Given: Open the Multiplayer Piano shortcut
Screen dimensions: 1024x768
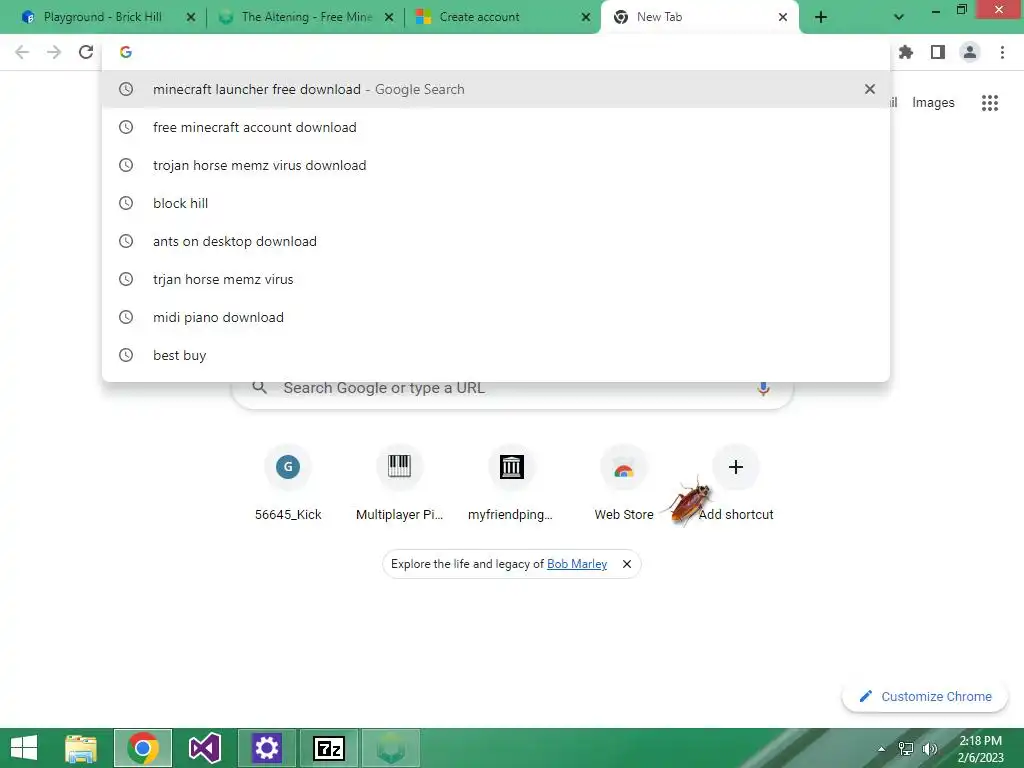Looking at the screenshot, I should [x=400, y=483].
